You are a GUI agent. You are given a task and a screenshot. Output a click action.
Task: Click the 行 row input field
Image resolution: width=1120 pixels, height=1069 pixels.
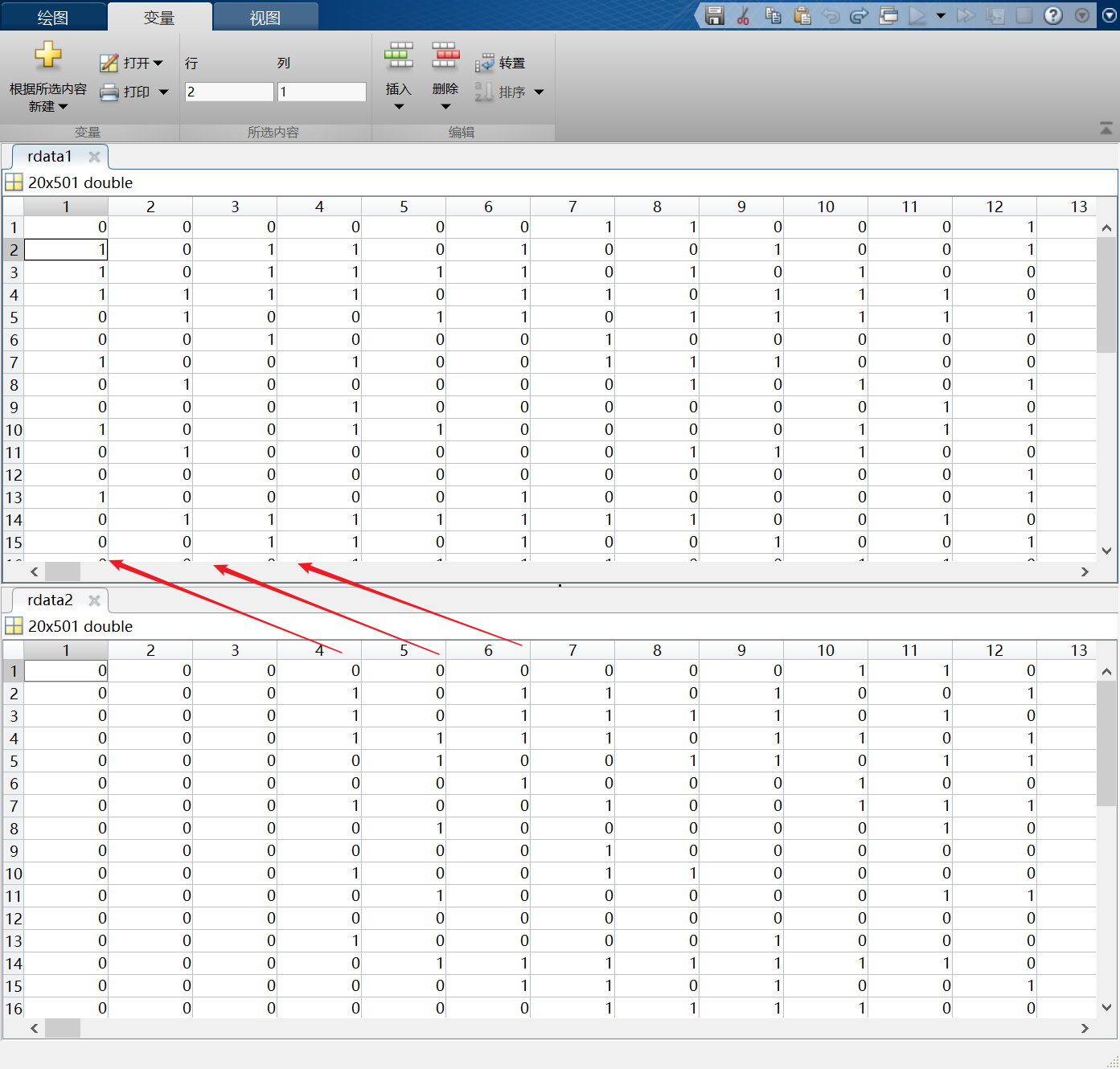[229, 92]
